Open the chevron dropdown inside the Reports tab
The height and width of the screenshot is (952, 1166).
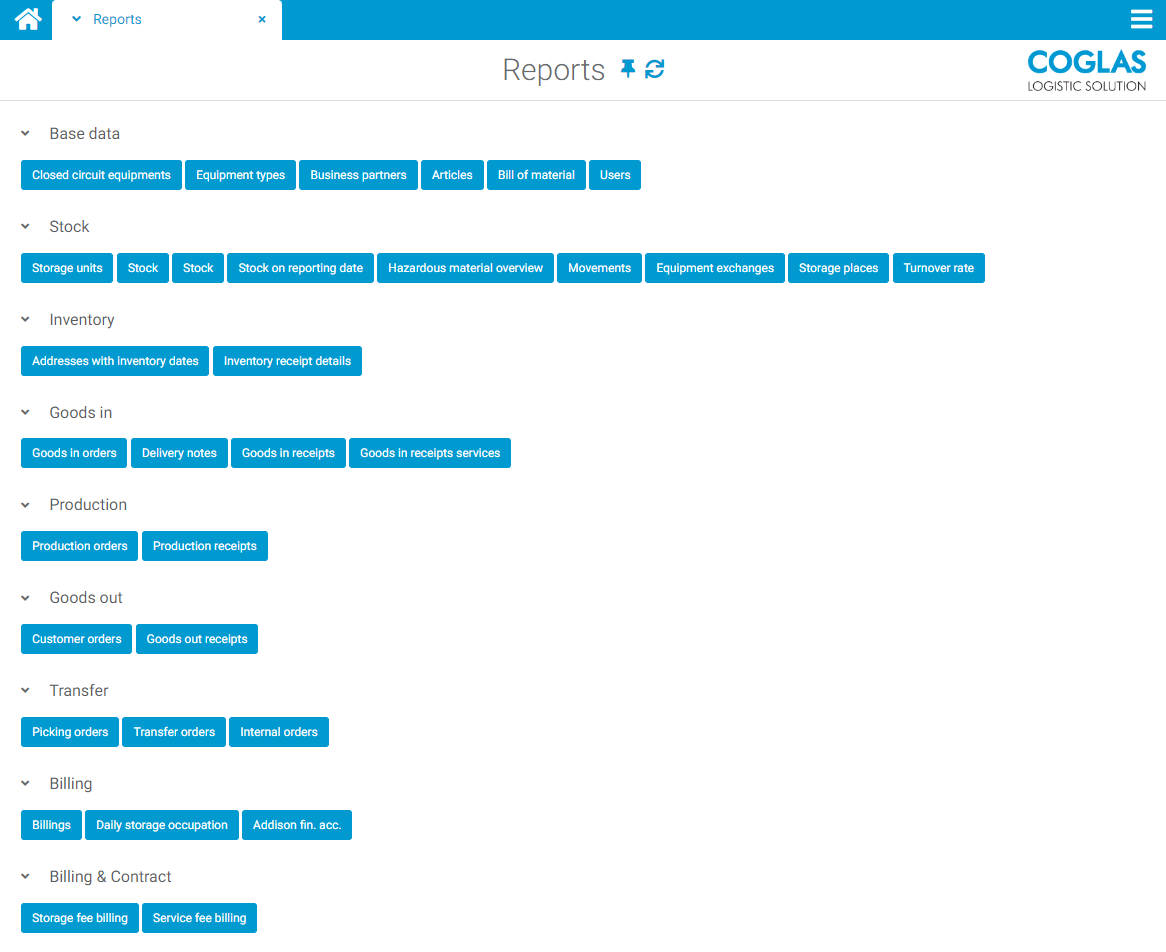point(75,19)
